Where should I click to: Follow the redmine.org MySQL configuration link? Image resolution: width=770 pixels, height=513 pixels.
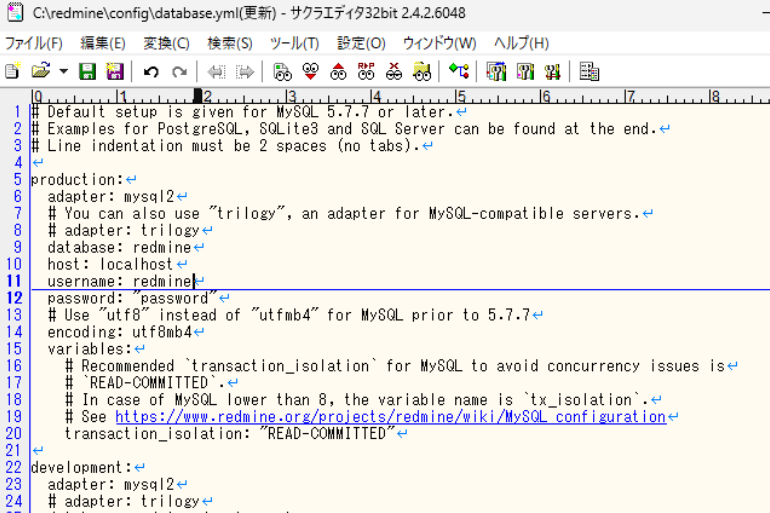(390, 417)
